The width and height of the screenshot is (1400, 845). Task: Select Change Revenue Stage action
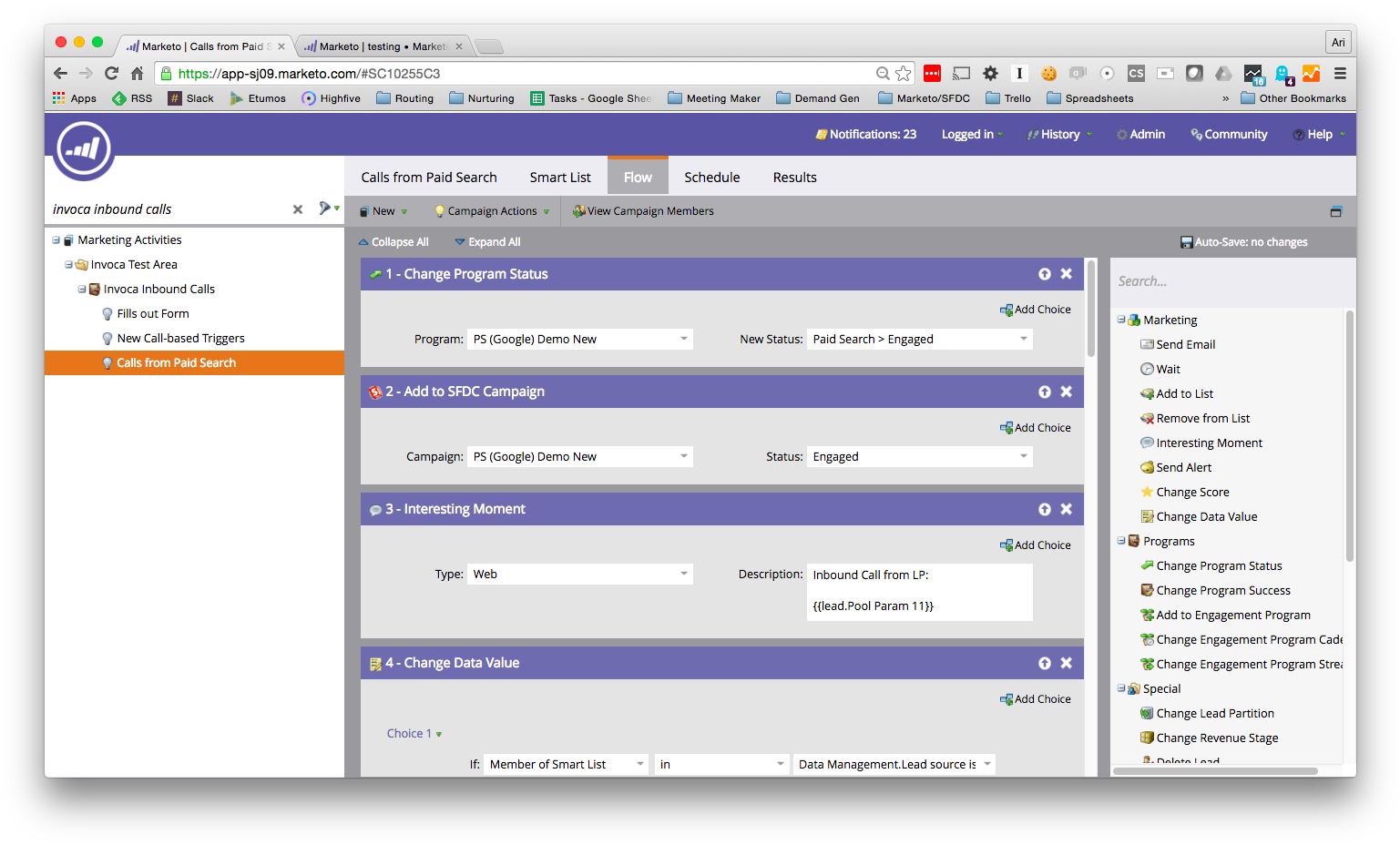pyautogui.click(x=1210, y=738)
